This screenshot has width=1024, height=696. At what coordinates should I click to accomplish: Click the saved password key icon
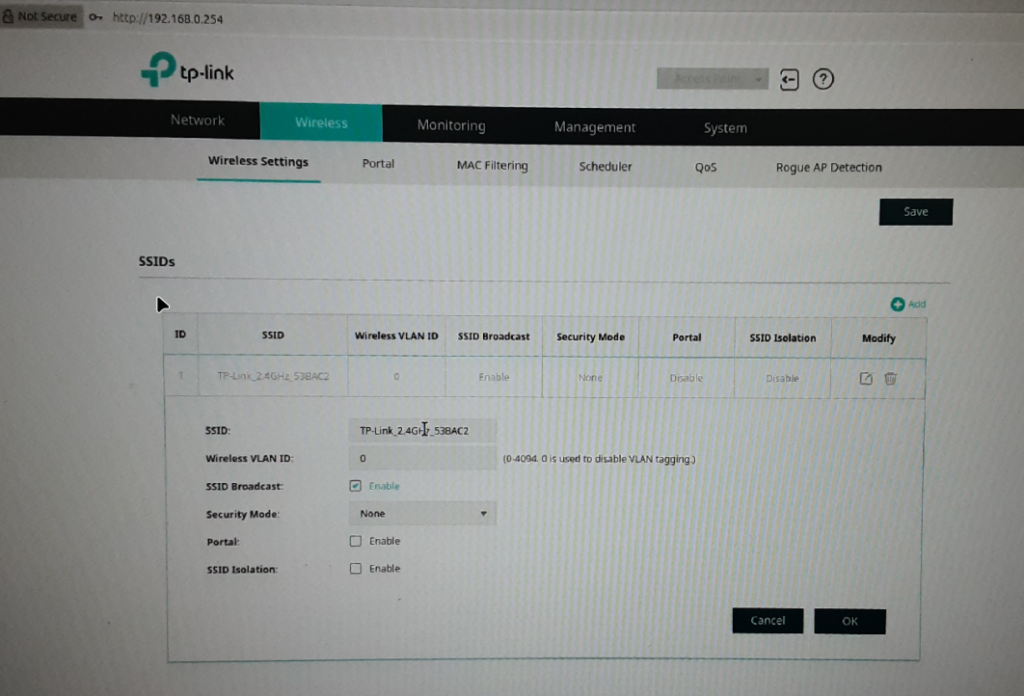pyautogui.click(x=95, y=18)
